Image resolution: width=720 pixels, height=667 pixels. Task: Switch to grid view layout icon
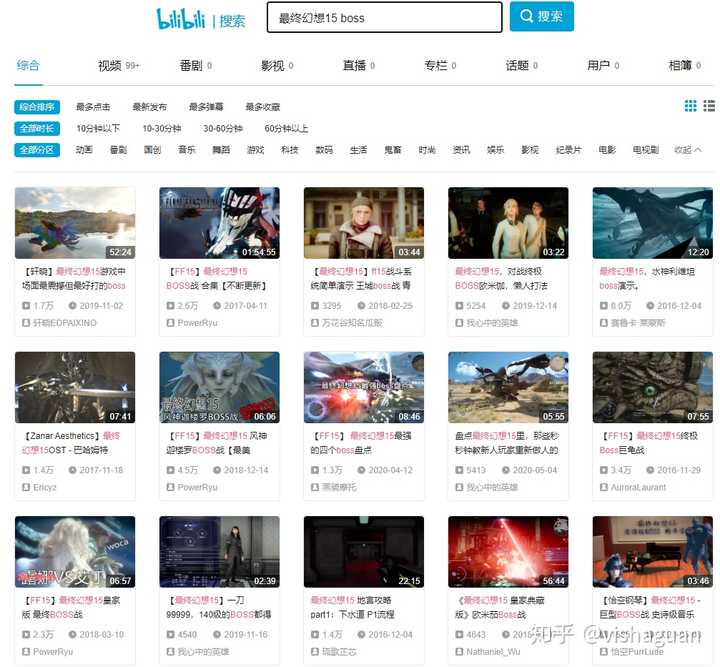click(690, 106)
